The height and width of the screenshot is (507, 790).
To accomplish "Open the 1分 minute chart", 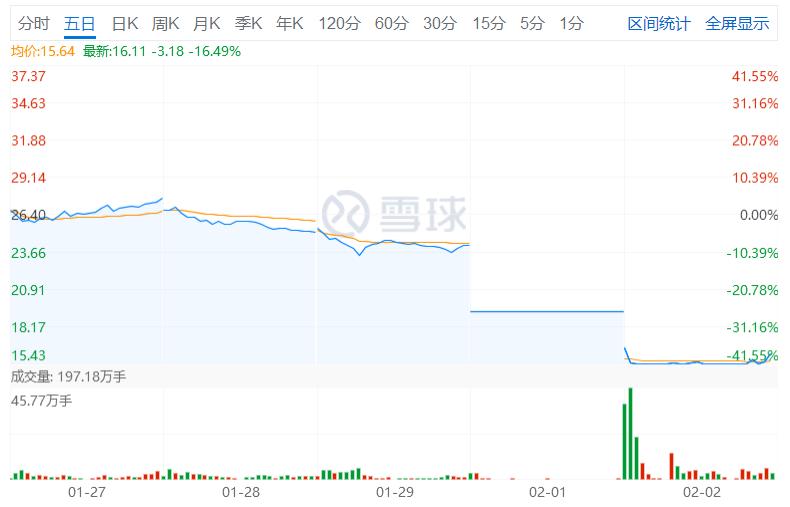I will [x=572, y=23].
